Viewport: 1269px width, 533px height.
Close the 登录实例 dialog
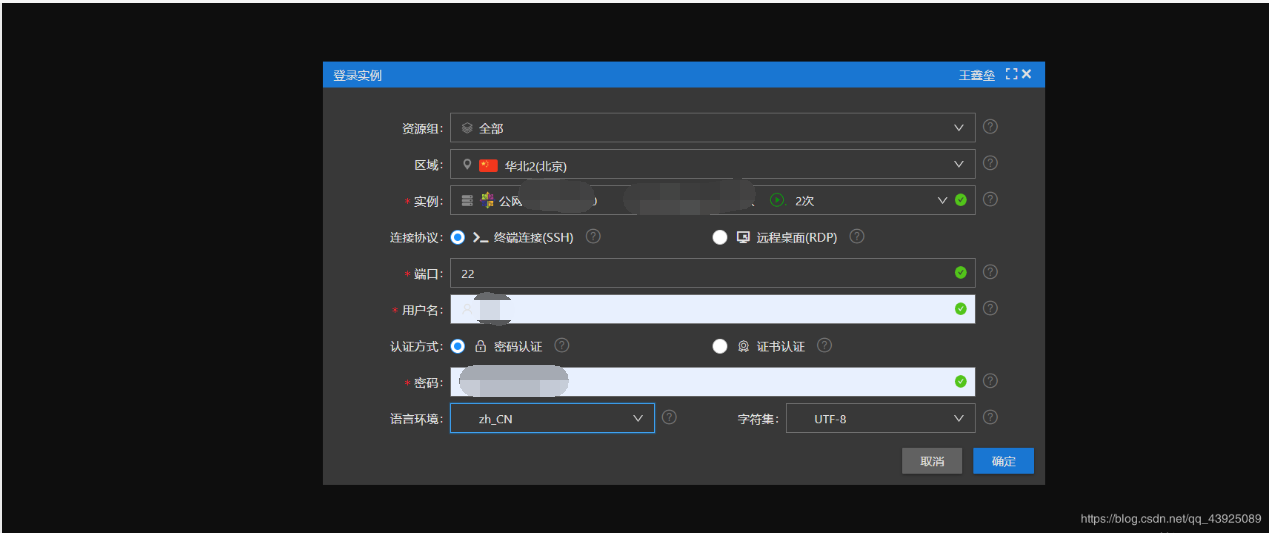pos(1026,74)
